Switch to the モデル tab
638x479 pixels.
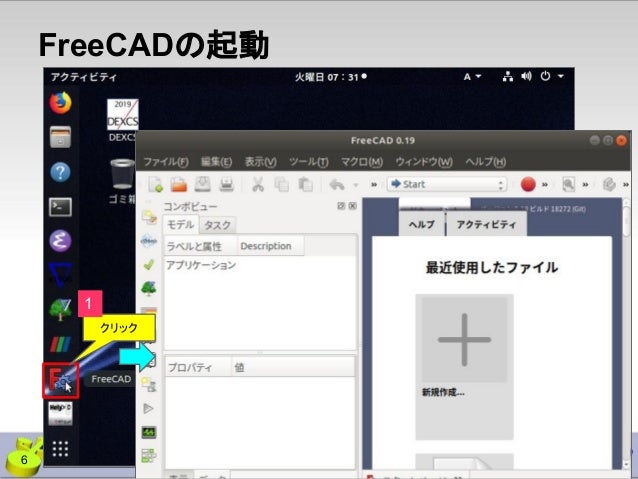[181, 225]
